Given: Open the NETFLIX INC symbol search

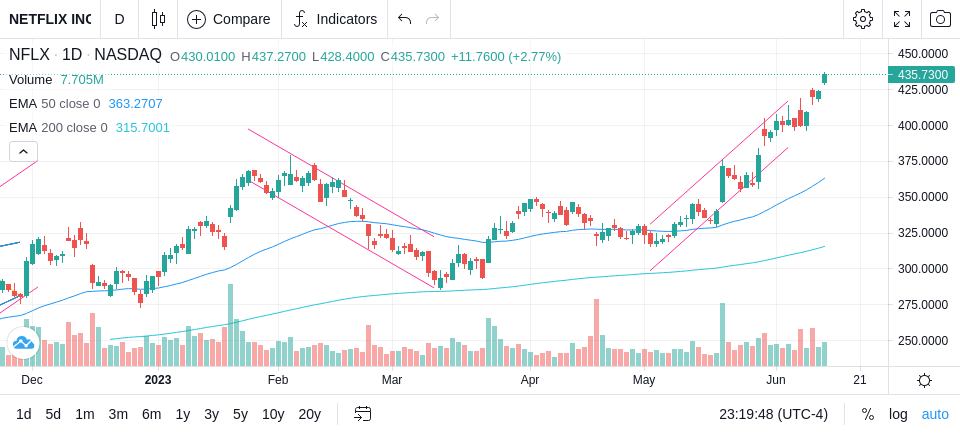Looking at the screenshot, I should pyautogui.click(x=50, y=19).
